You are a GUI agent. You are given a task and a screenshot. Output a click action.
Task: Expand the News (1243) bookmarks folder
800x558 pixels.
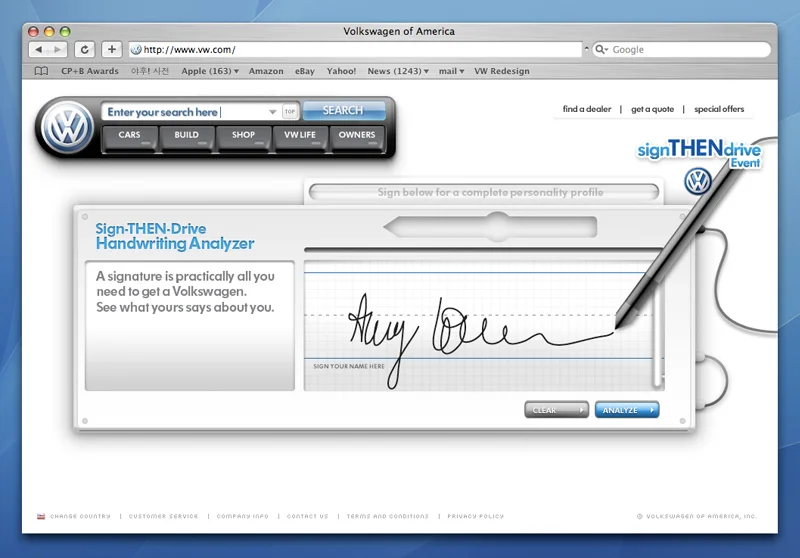[398, 71]
